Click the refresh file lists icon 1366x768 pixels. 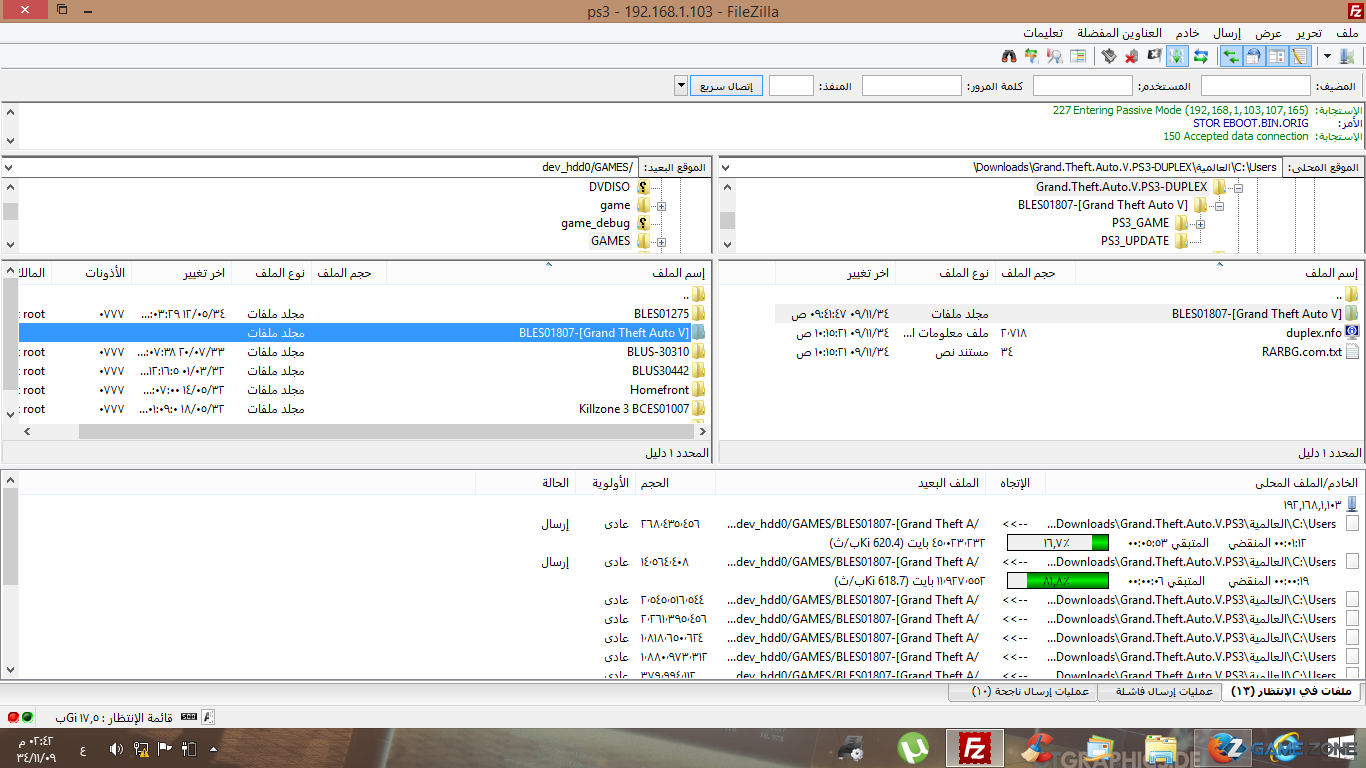[x=1201, y=57]
